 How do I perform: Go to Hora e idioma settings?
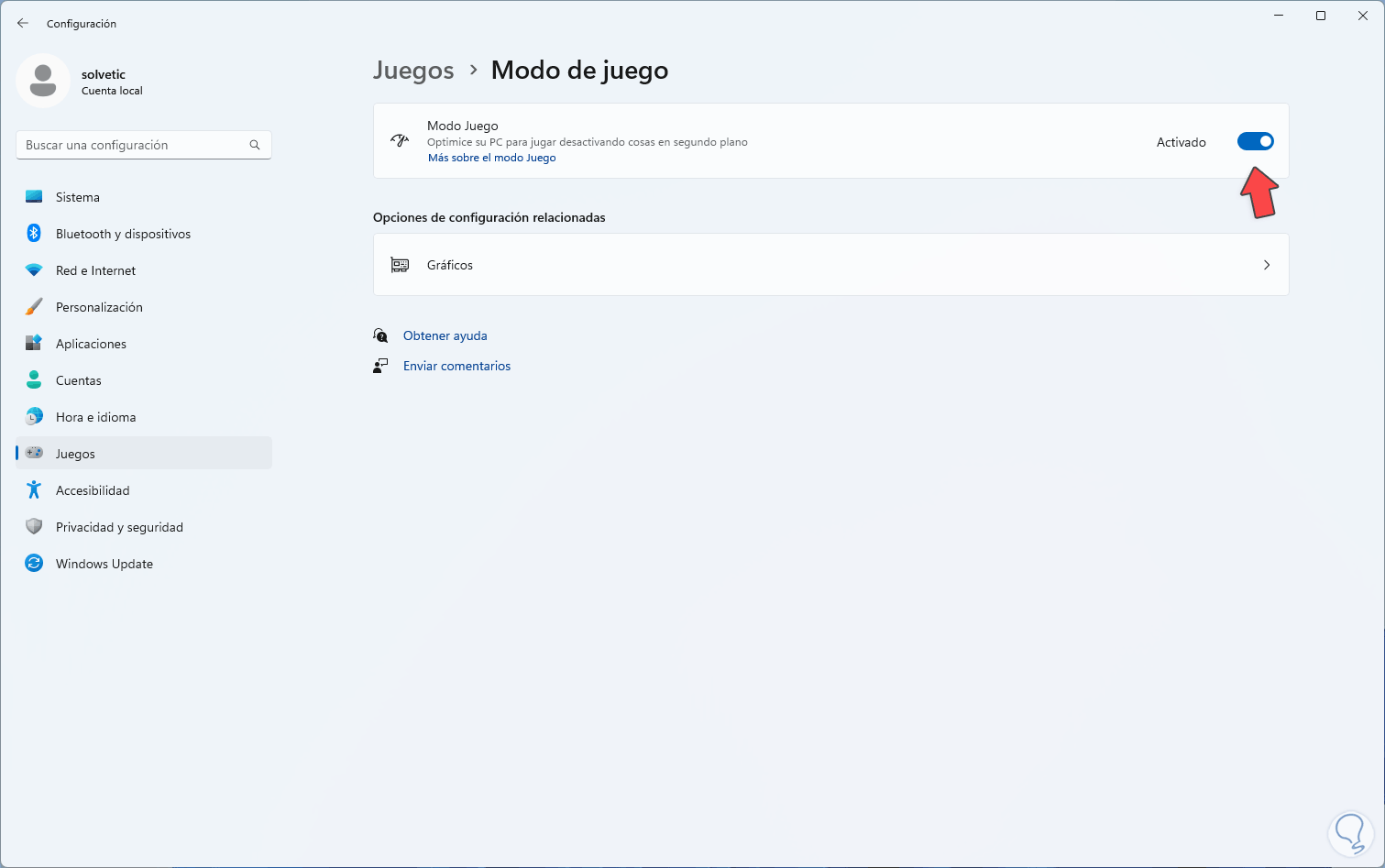click(95, 417)
